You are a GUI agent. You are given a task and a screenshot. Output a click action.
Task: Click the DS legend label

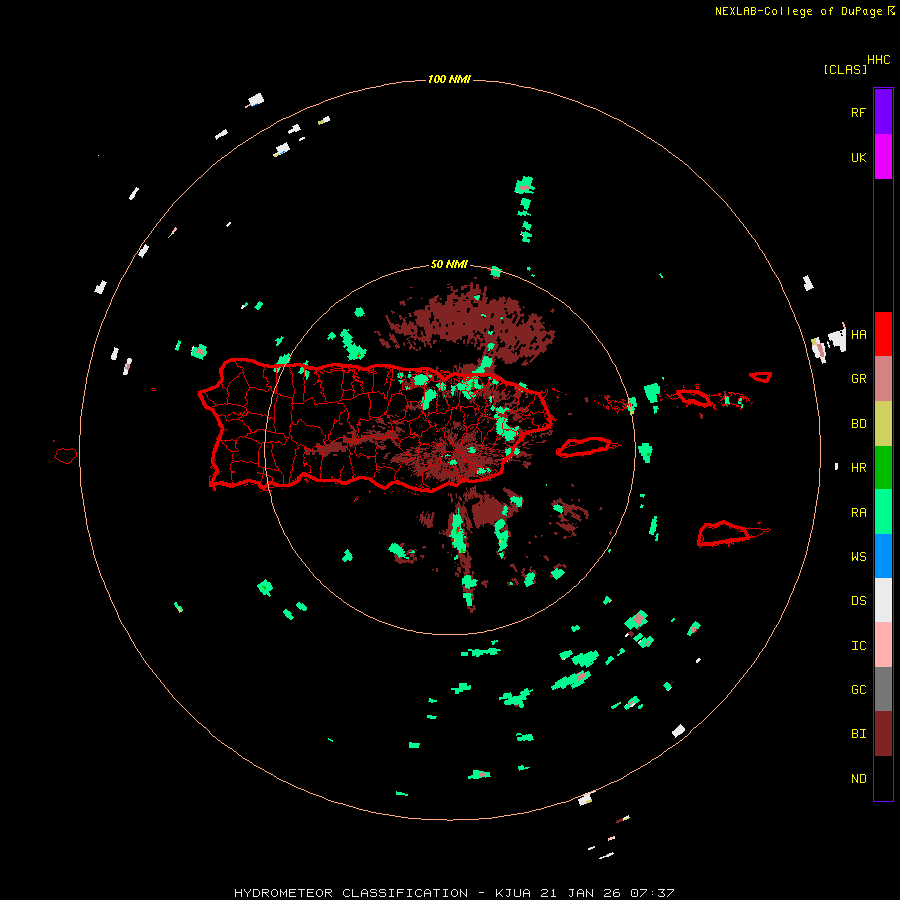pyautogui.click(x=858, y=600)
